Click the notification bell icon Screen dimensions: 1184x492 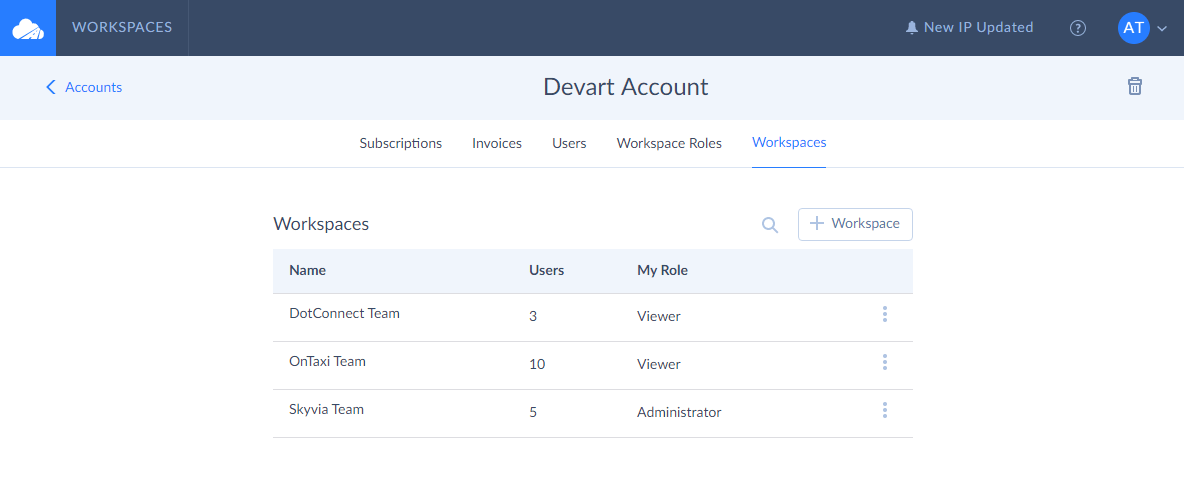point(911,28)
